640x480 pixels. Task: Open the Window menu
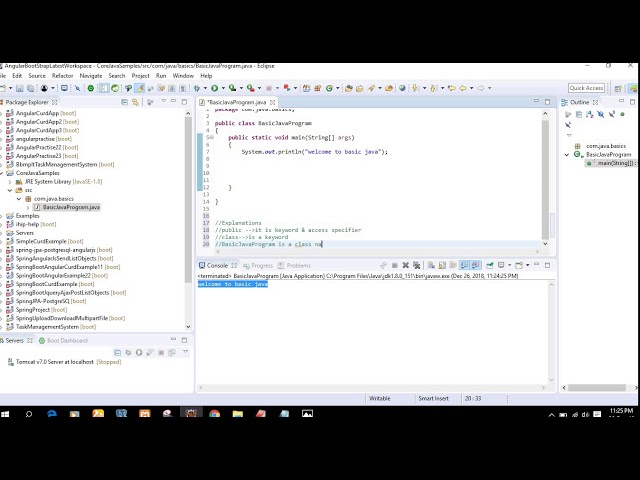tap(183, 76)
